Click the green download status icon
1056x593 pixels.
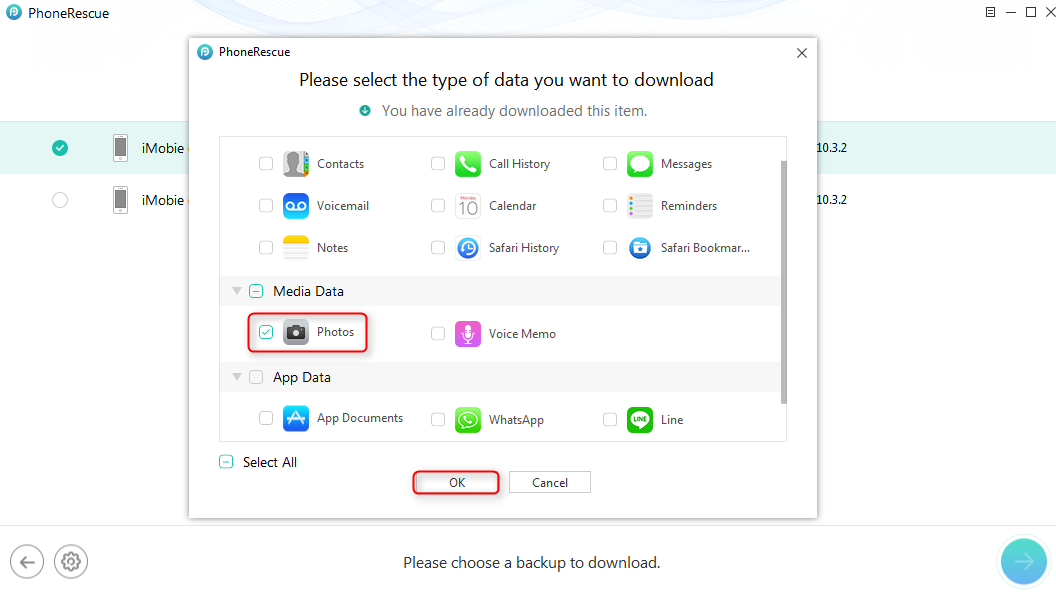click(x=365, y=110)
